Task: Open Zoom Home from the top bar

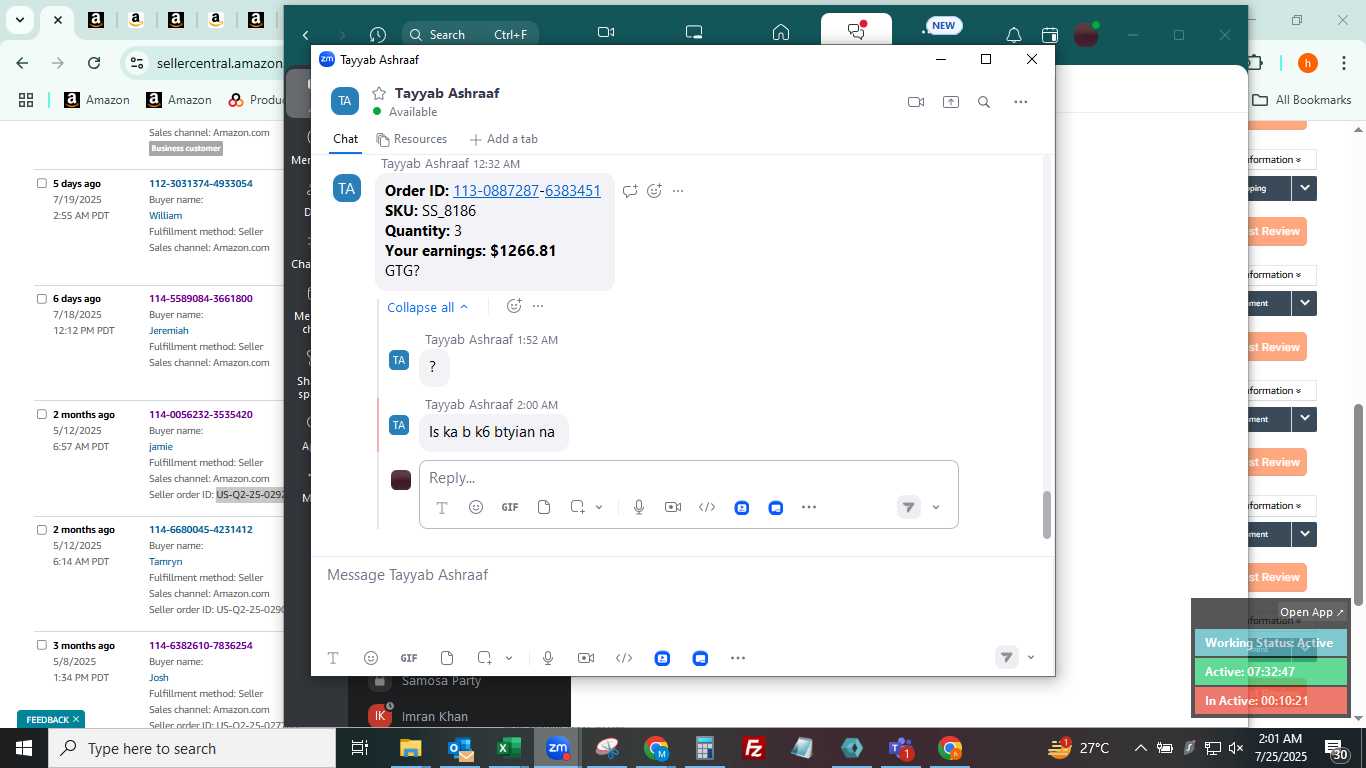Action: [x=781, y=33]
